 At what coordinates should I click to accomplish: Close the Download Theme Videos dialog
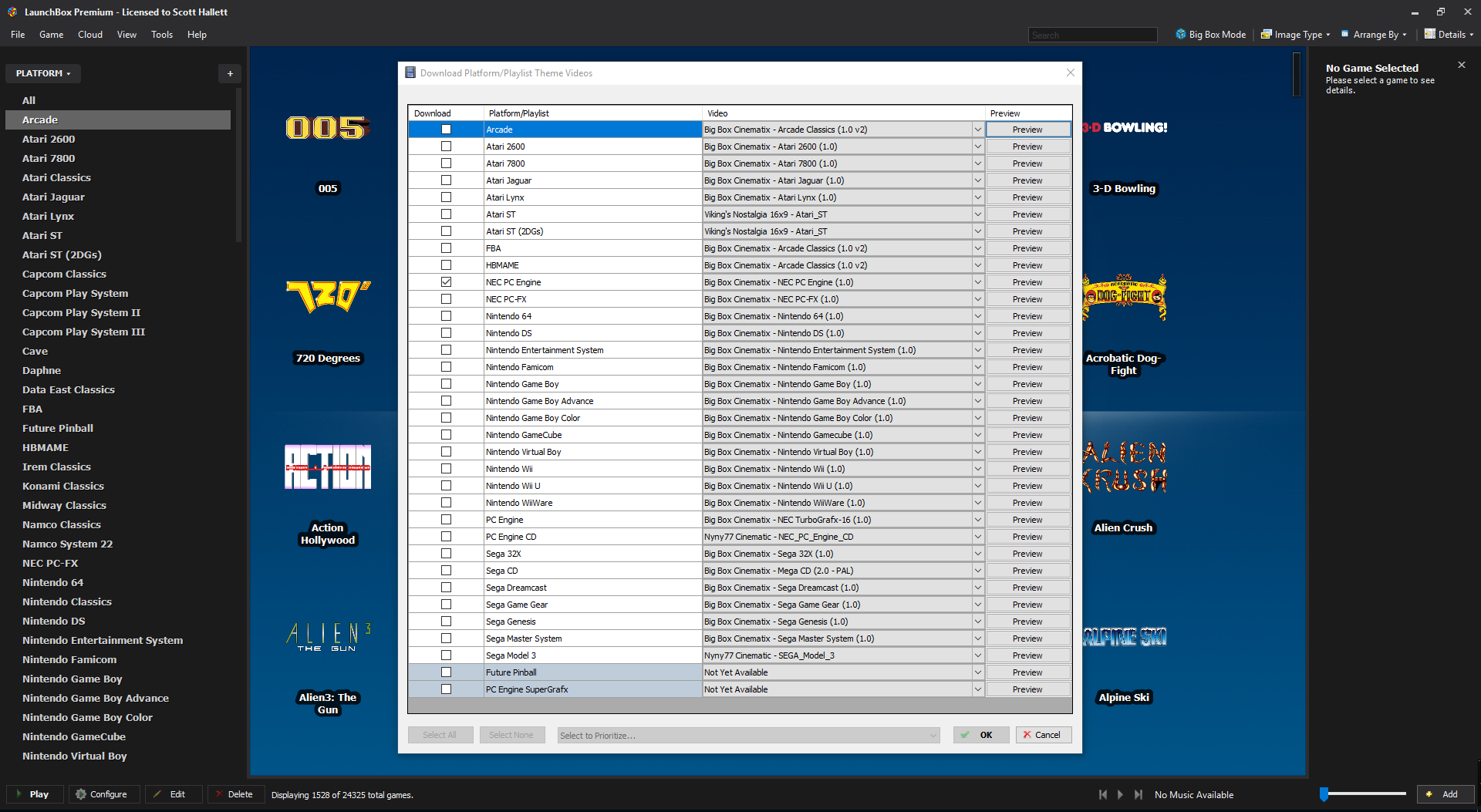pos(1070,72)
